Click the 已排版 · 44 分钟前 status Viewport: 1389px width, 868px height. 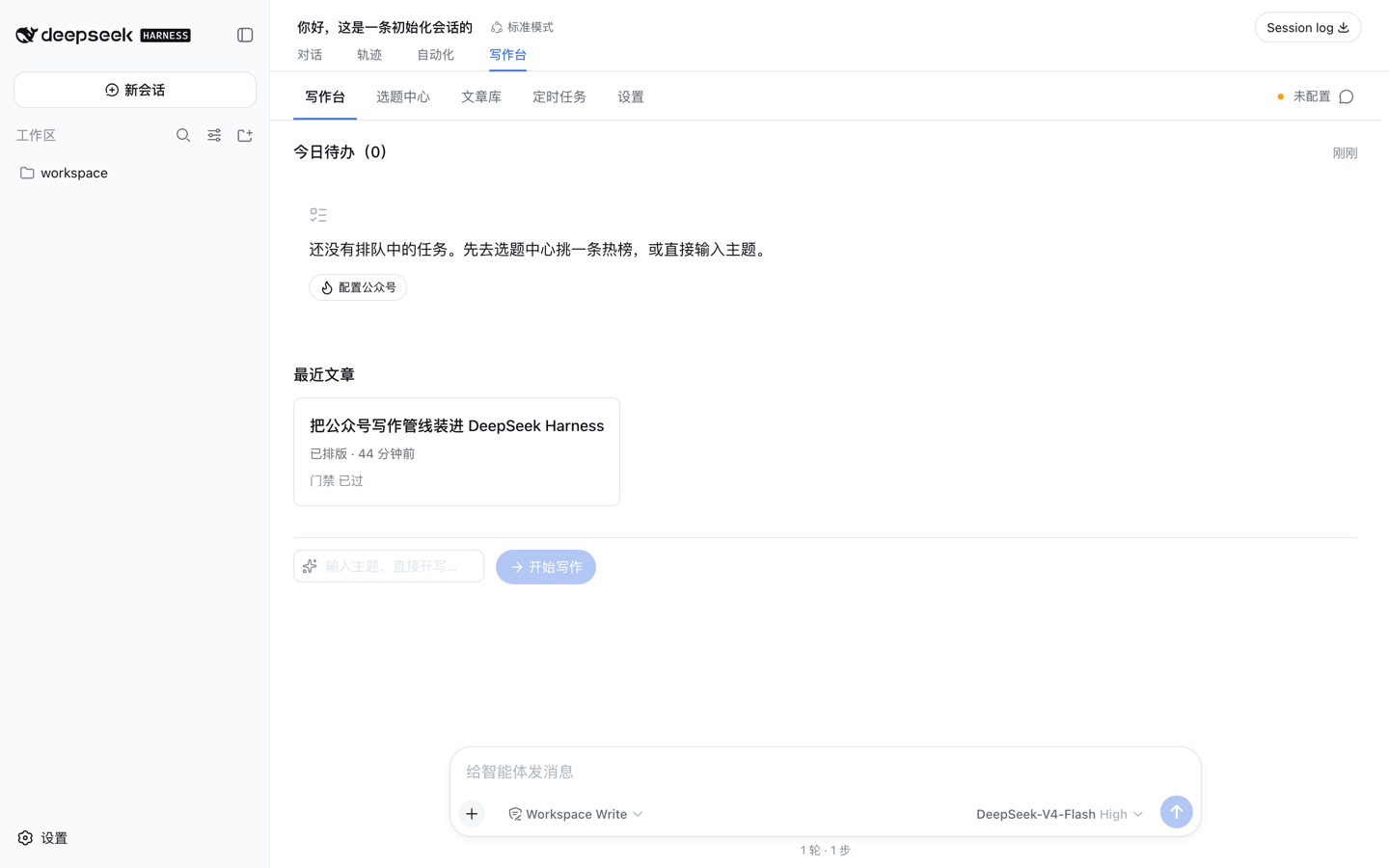coord(363,453)
